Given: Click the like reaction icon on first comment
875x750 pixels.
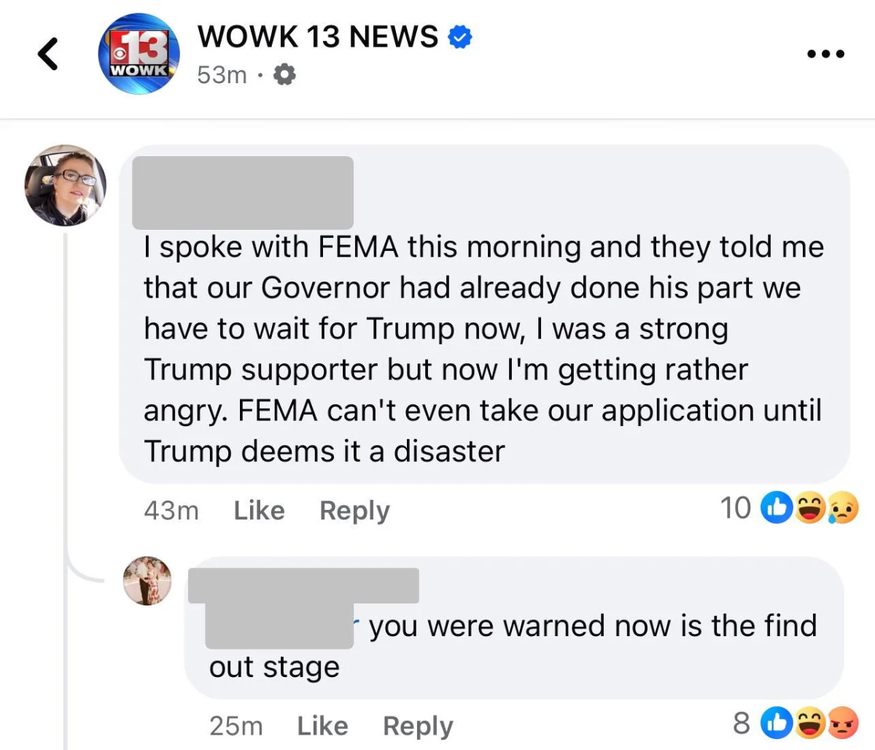Looking at the screenshot, I should (776, 508).
